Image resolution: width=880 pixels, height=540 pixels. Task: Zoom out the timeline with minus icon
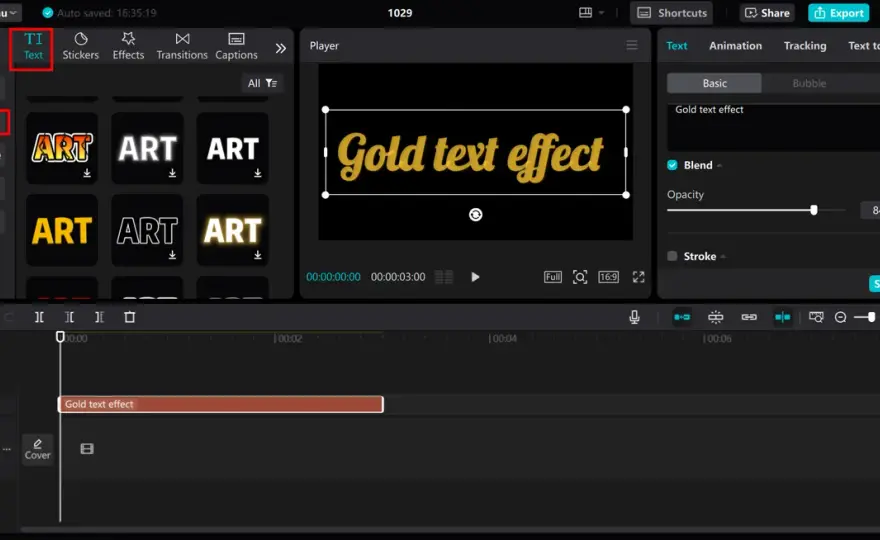[840, 317]
